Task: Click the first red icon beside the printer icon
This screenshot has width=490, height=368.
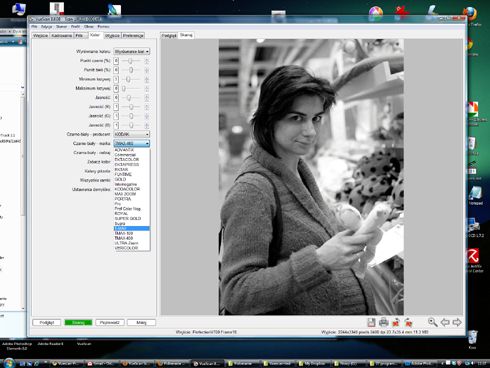Action: click(396, 322)
